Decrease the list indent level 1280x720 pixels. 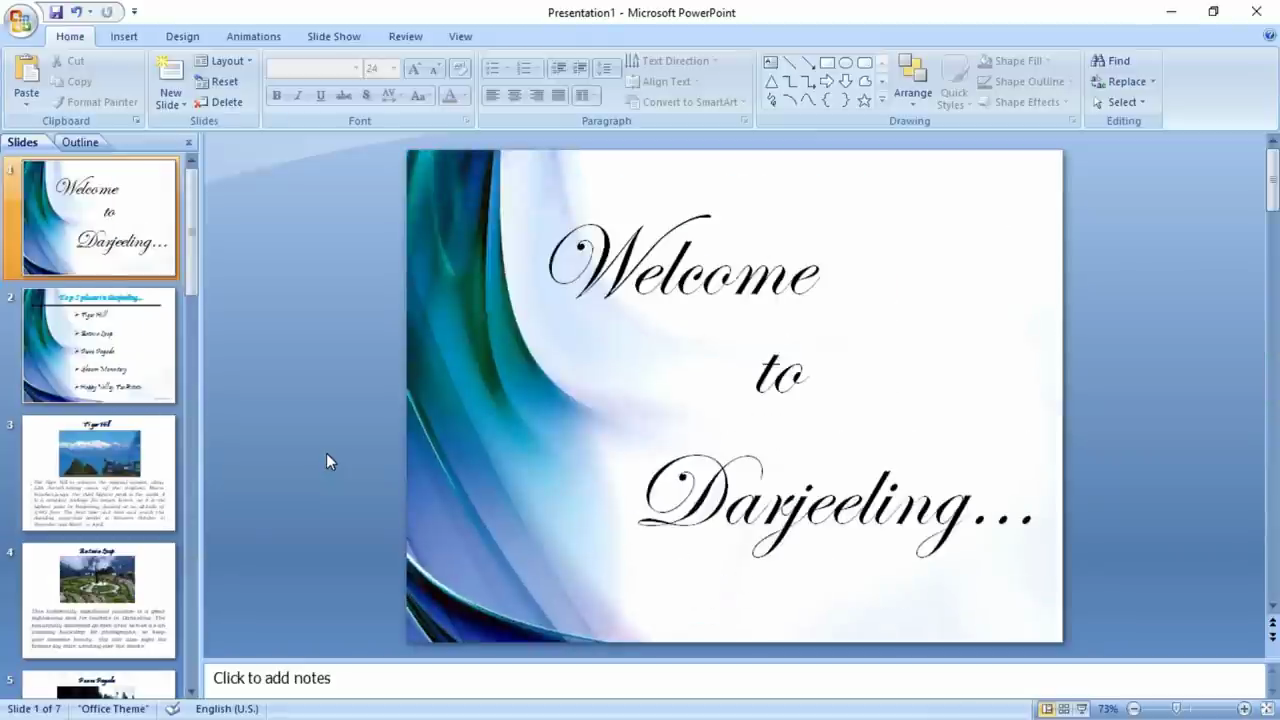coord(558,68)
